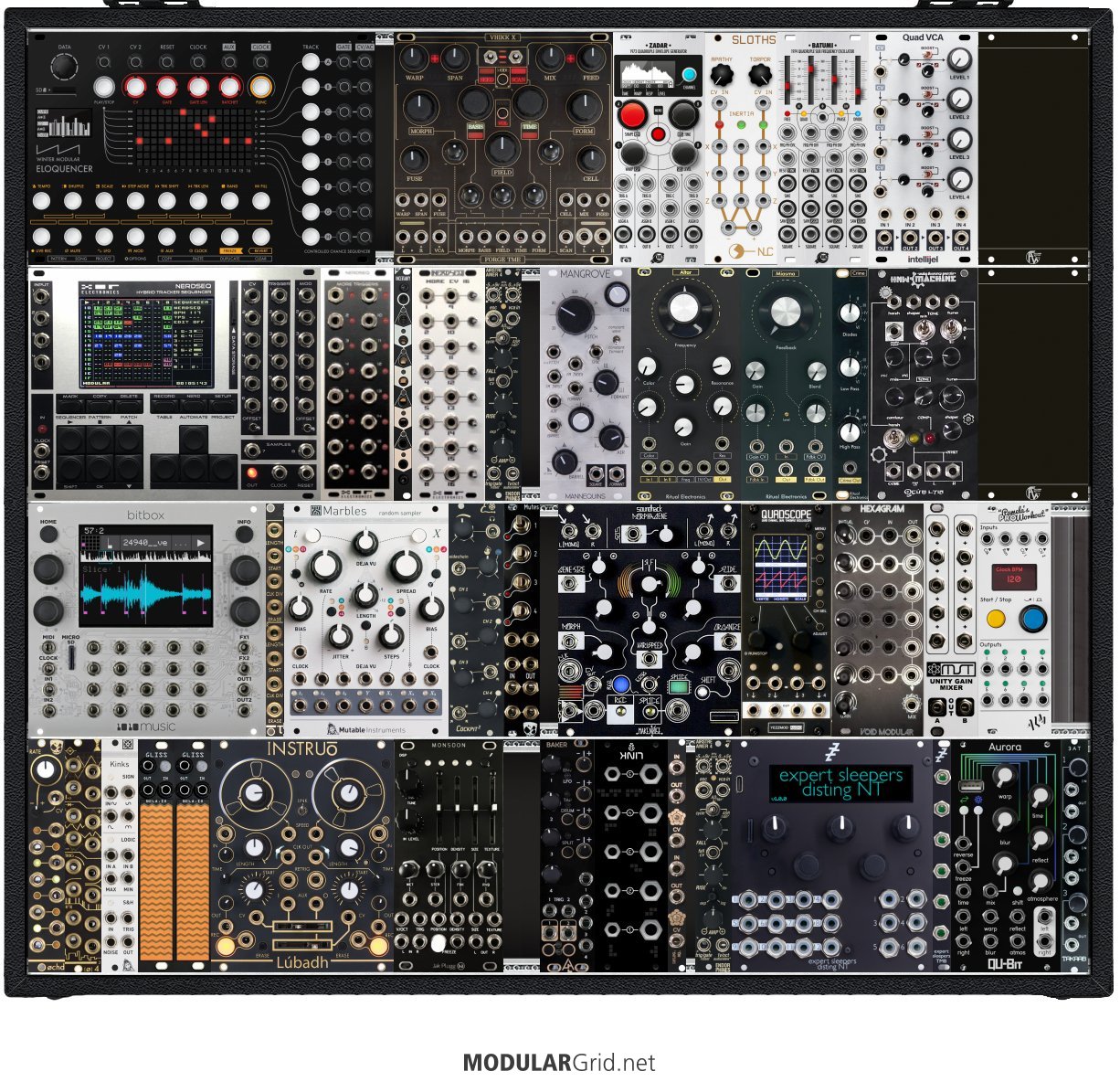
Task: Click the MORPH knob on VHIKK X
Action: (x=423, y=109)
